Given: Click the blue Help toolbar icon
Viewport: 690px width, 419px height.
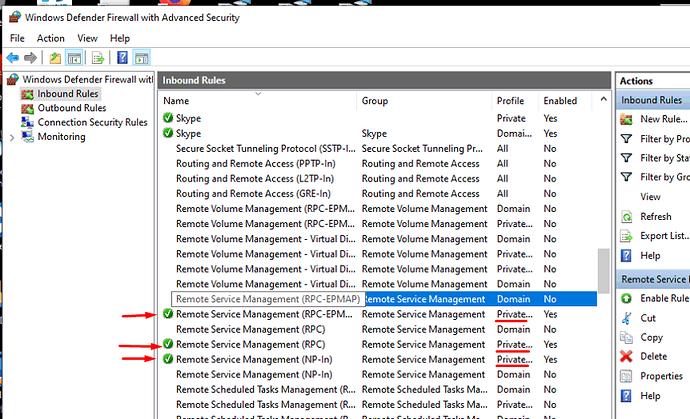Looking at the screenshot, I should (122, 58).
